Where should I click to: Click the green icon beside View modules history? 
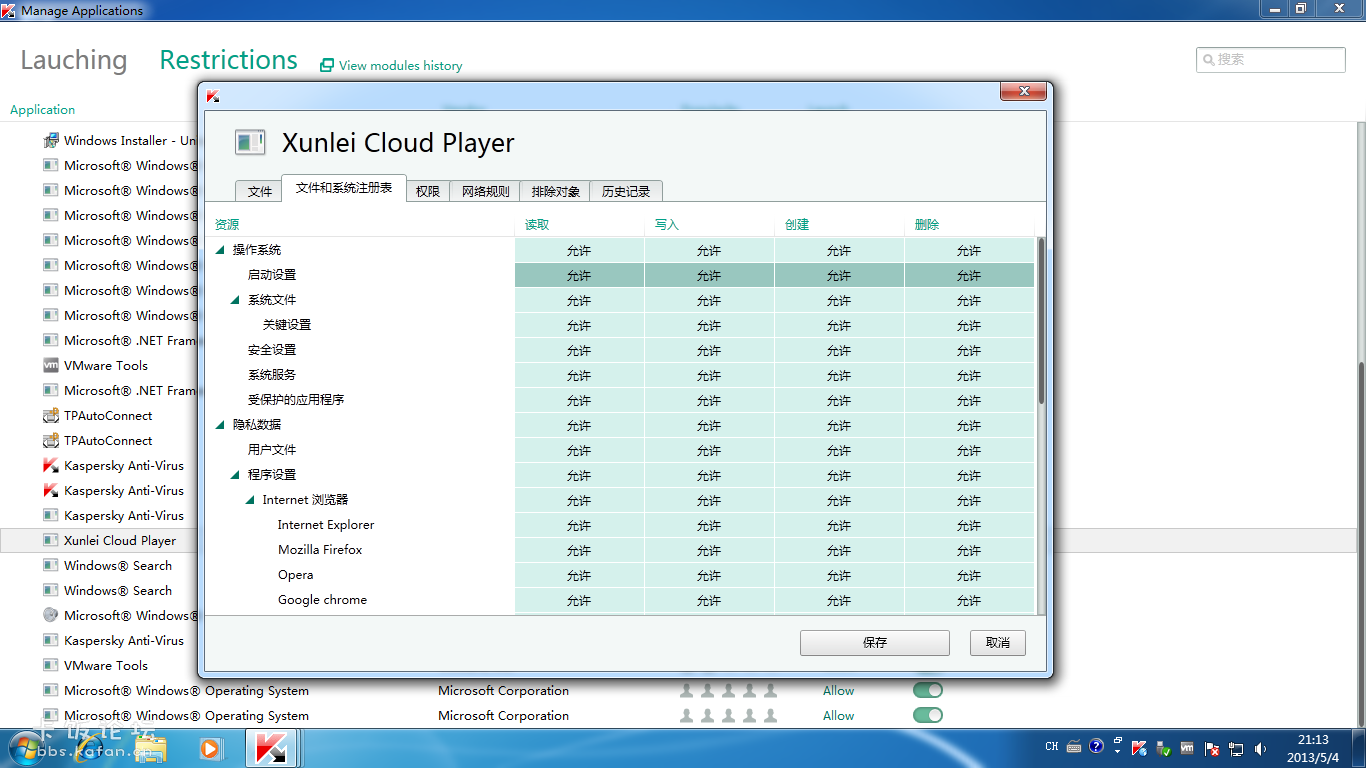point(326,65)
